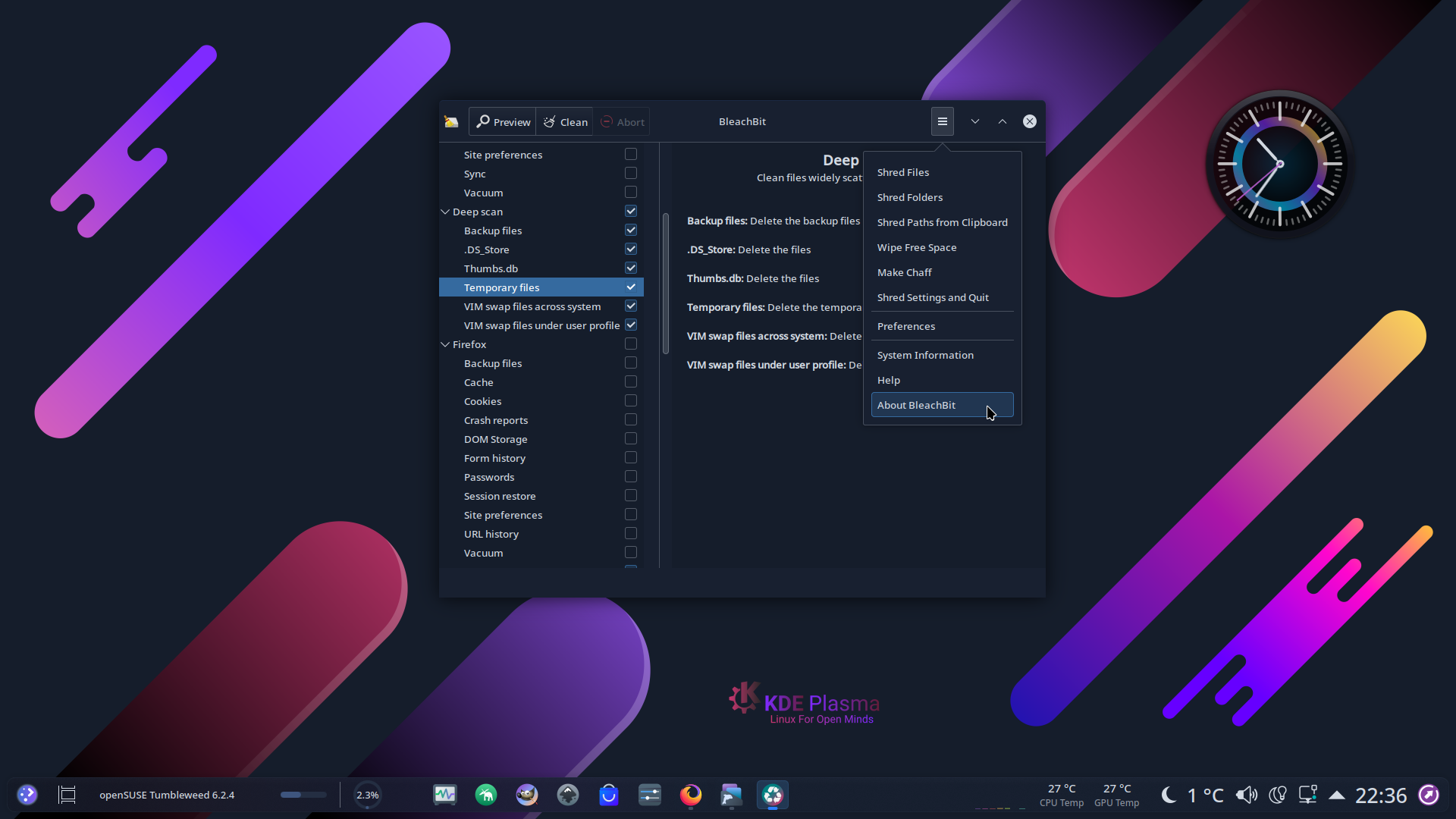Select the Crash reports tree row
Viewport: 1456px width, 819px height.
coord(541,420)
